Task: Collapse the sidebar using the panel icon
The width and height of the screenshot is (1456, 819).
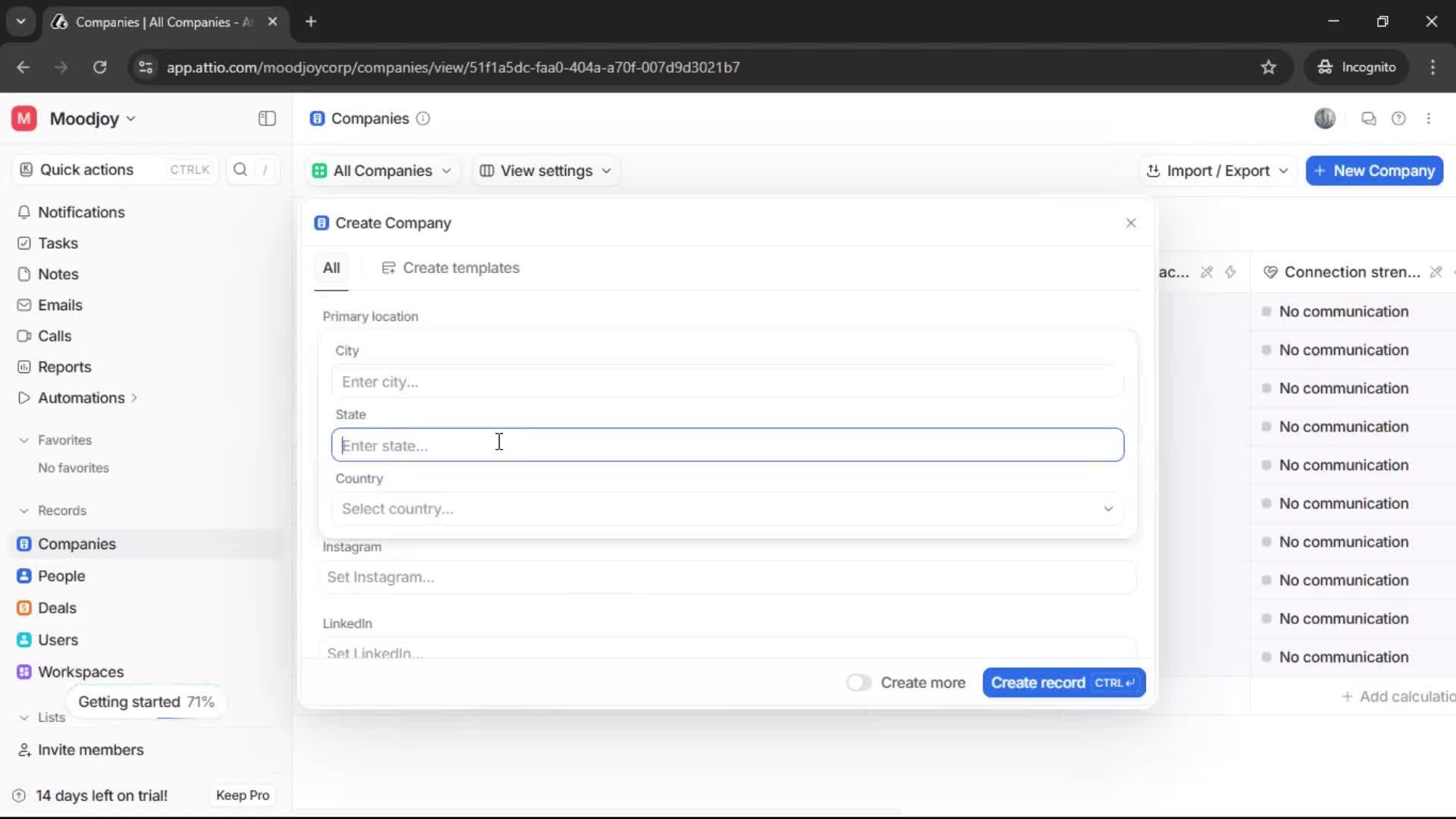Action: 266,118
